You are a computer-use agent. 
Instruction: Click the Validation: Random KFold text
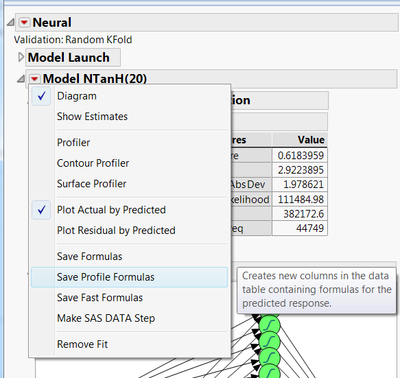73,40
